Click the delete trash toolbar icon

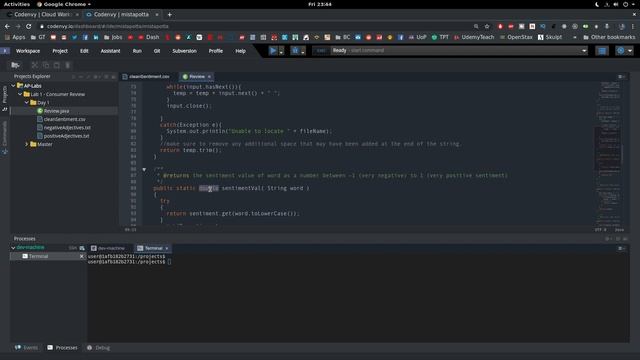tap(68, 65)
